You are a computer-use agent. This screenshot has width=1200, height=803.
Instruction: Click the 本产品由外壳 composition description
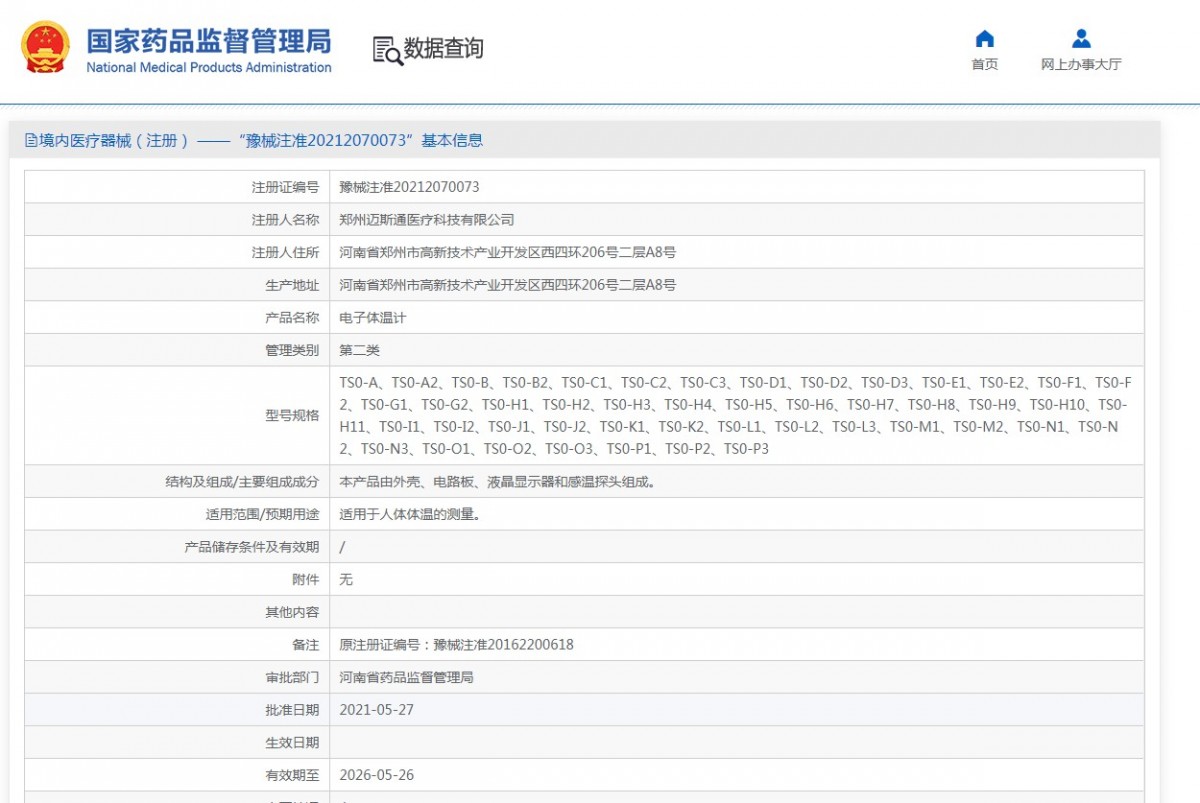(x=498, y=481)
